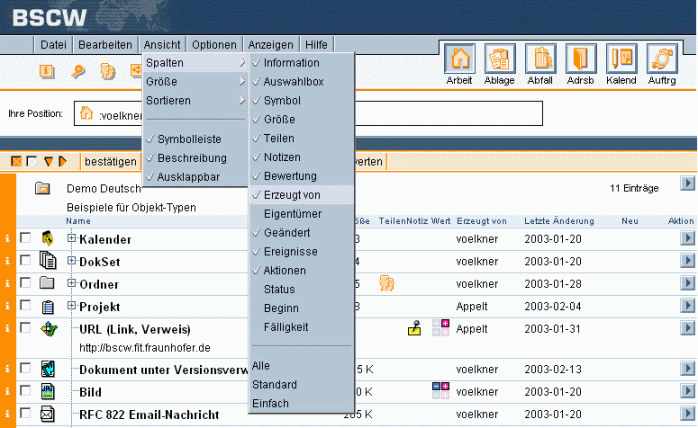The image size is (698, 428).
Task: Click the info icon beside Kalender
Action: [x=8, y=238]
